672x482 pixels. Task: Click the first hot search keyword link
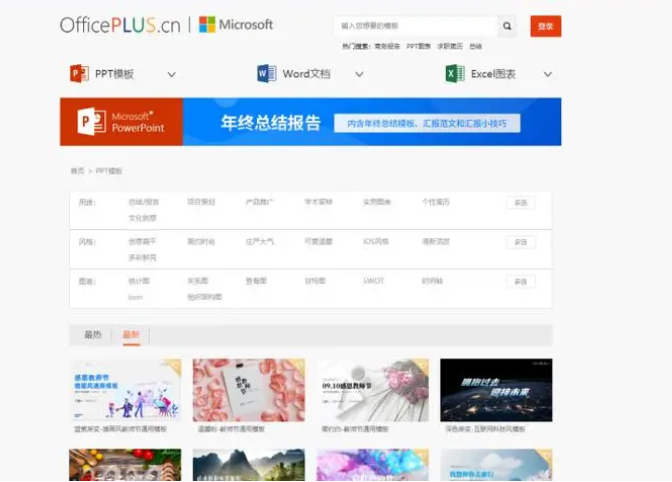coord(387,46)
